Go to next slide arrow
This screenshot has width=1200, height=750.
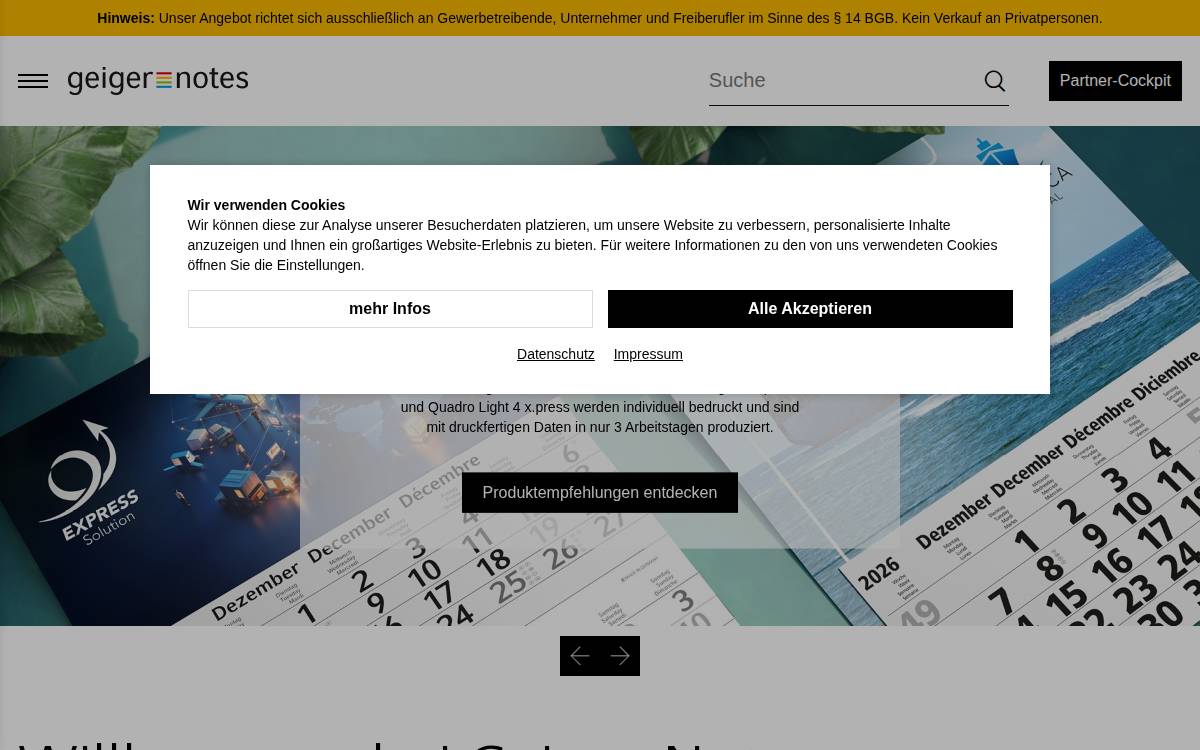point(620,656)
